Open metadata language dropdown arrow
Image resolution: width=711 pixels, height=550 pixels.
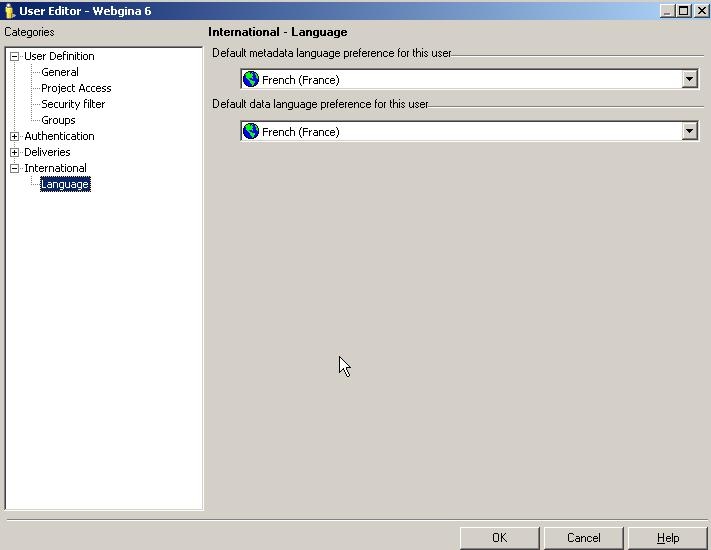pyautogui.click(x=689, y=79)
